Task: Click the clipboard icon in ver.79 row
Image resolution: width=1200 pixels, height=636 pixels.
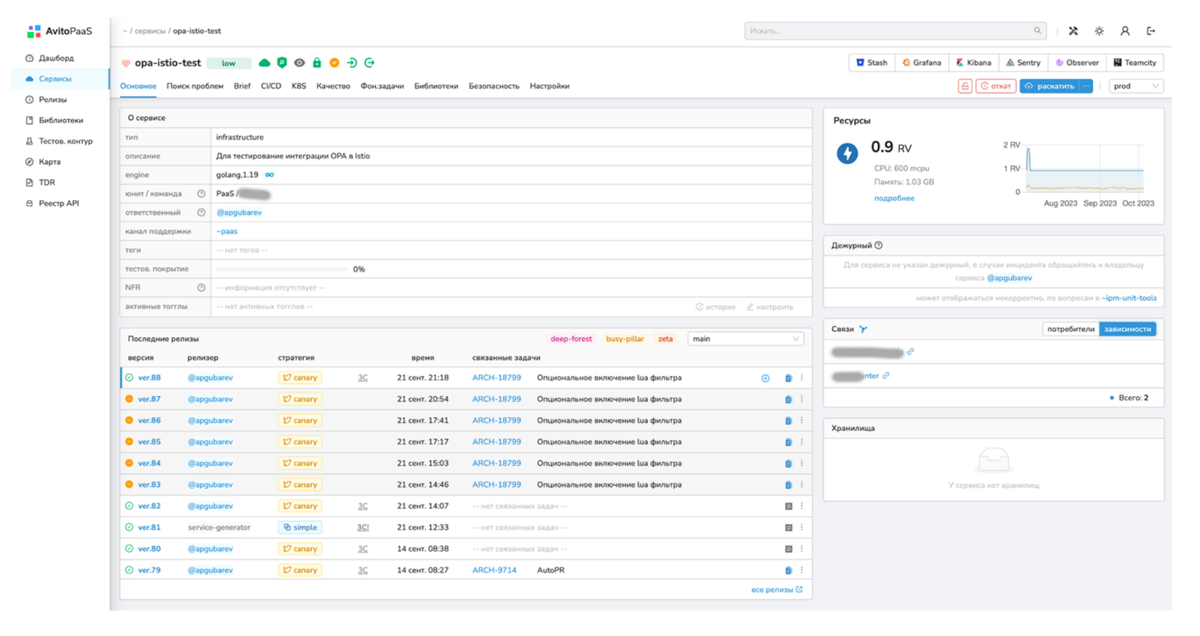Action: [x=788, y=570]
